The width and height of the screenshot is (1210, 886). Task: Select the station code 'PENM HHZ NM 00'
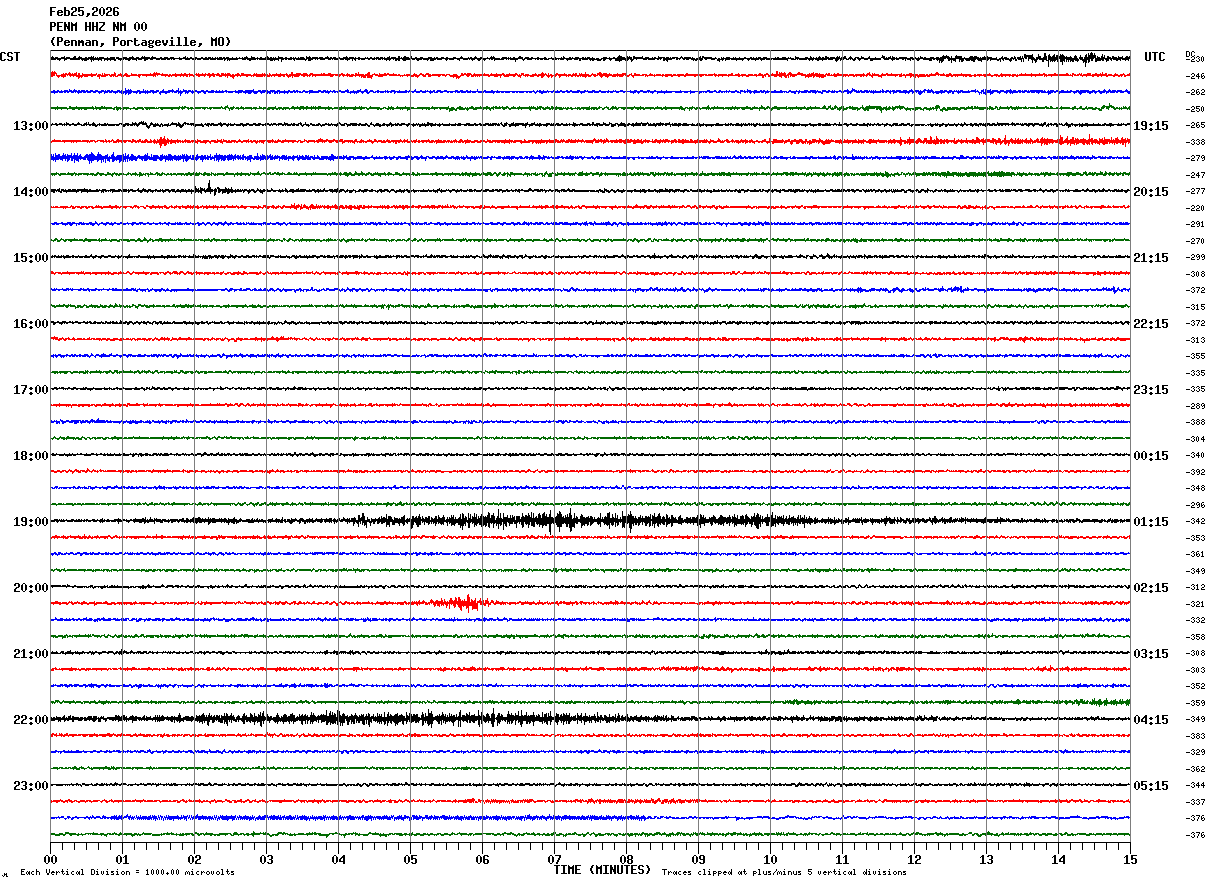98,27
